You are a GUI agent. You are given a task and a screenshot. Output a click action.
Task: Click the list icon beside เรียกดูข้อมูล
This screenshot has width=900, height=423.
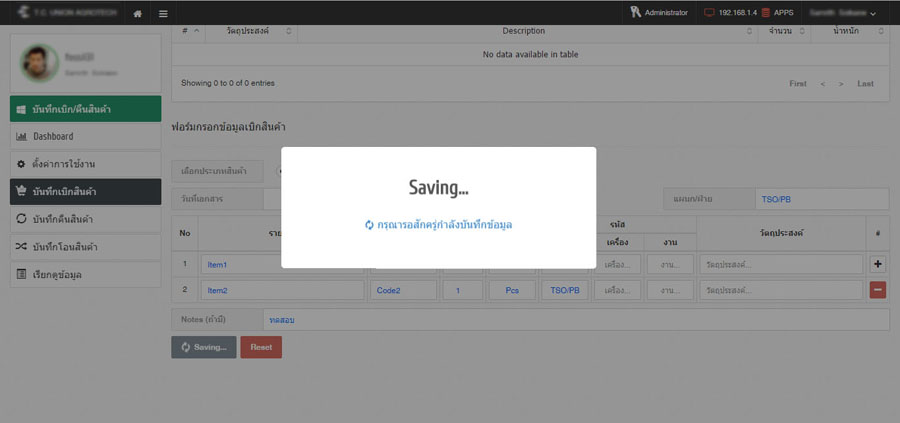[21, 274]
